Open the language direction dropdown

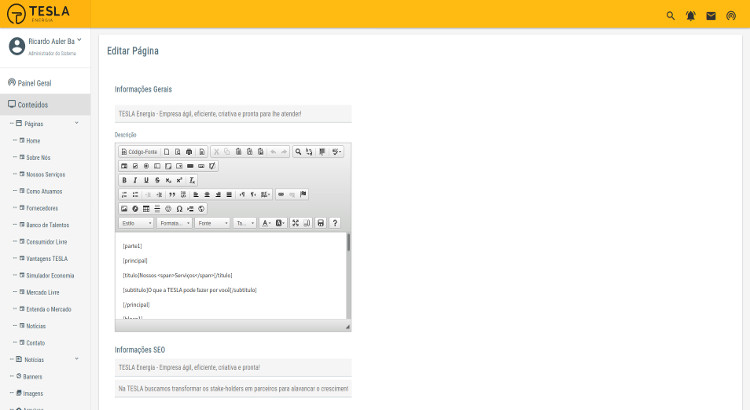(266, 195)
